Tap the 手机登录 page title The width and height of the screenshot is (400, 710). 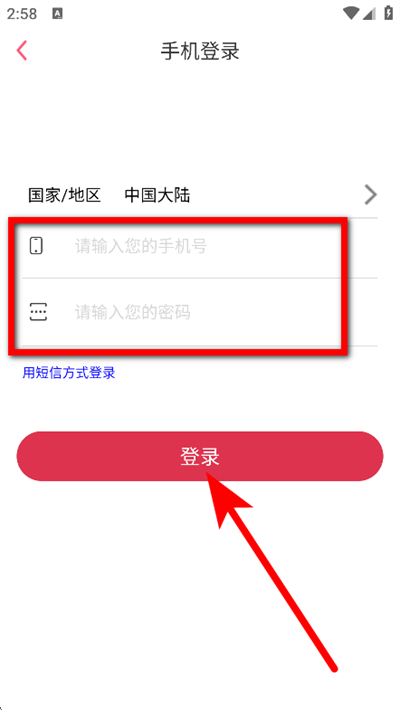[200, 51]
